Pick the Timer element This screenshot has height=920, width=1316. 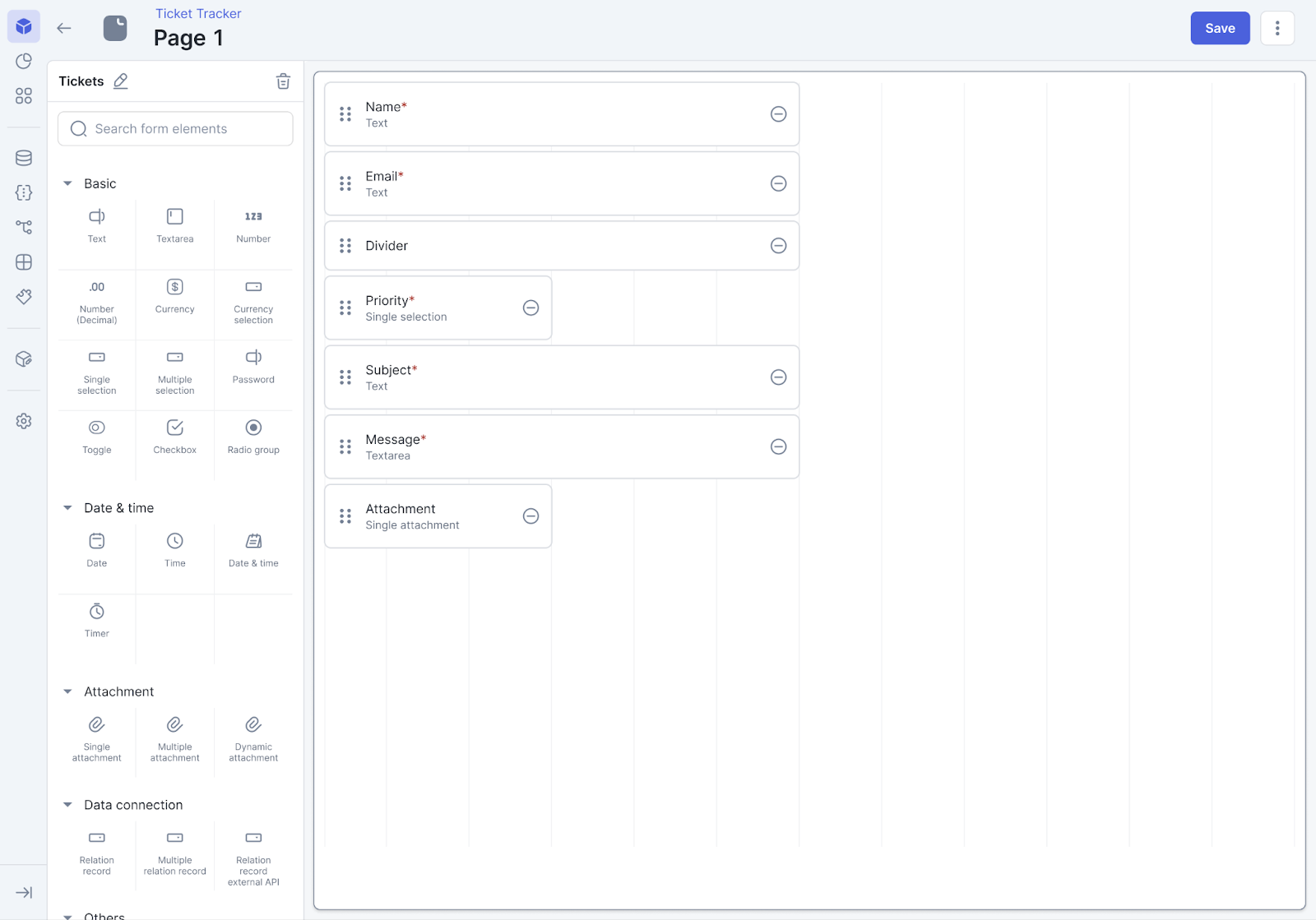coord(96,620)
